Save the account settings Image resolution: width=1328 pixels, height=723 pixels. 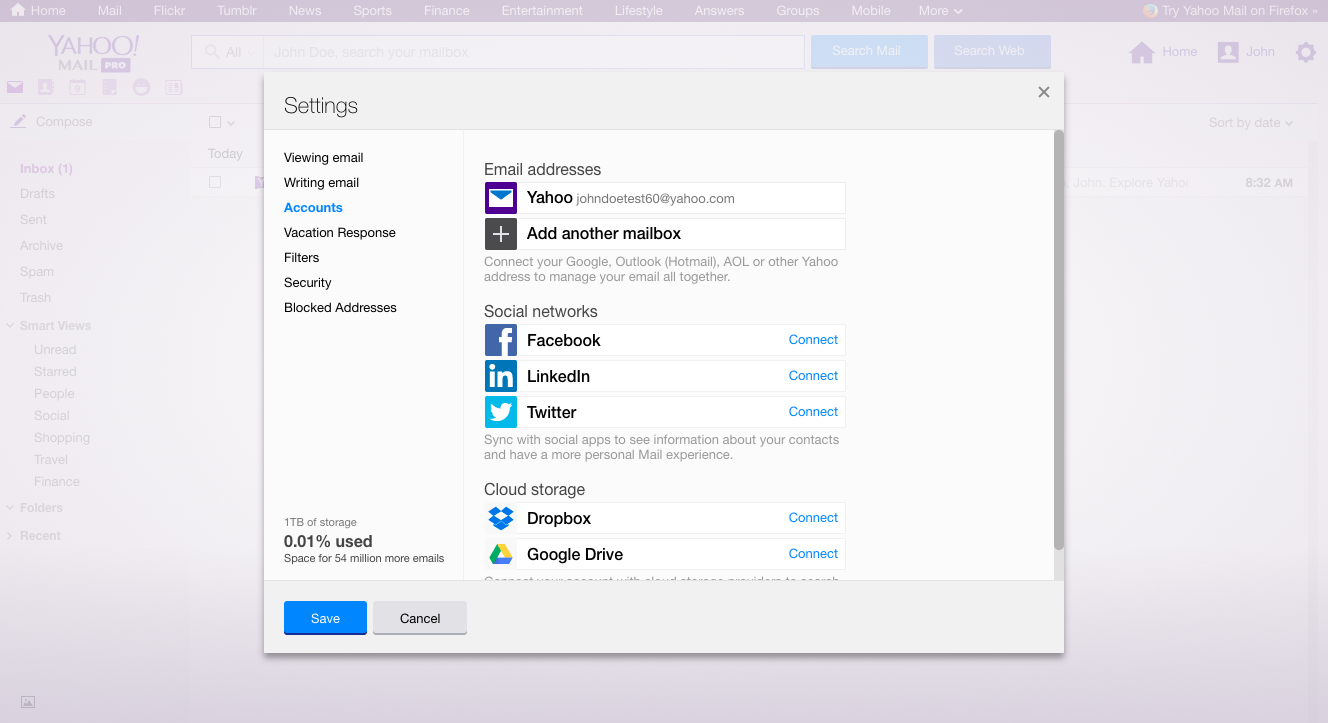click(325, 617)
